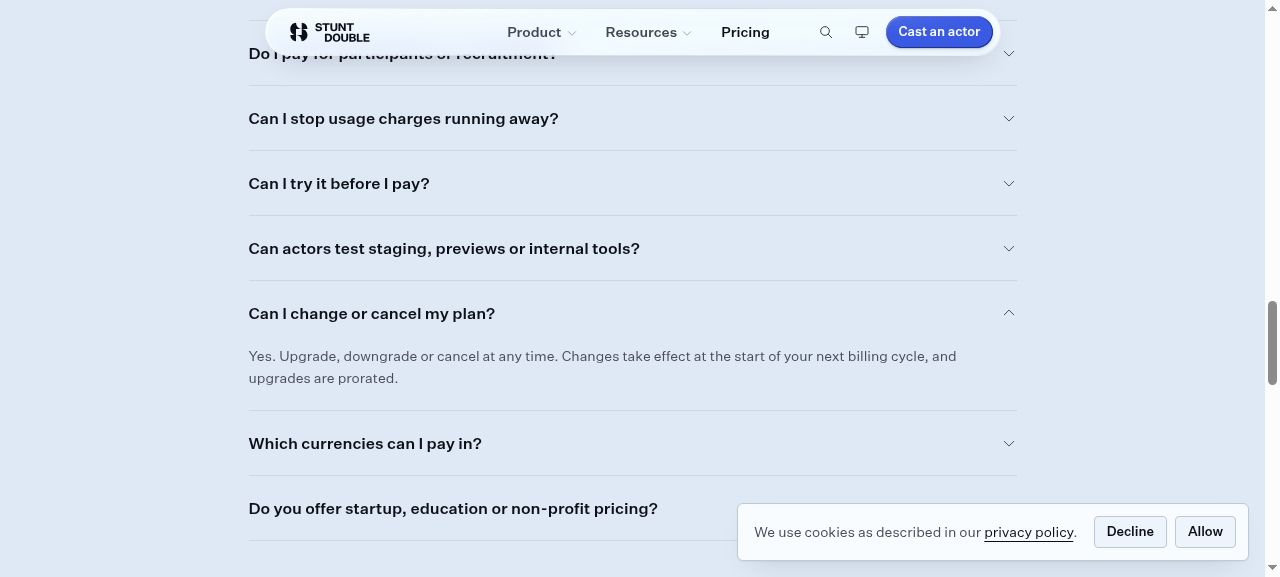Click the scrollbar up arrow
Viewport: 1280px width, 577px height.
point(1272,7)
